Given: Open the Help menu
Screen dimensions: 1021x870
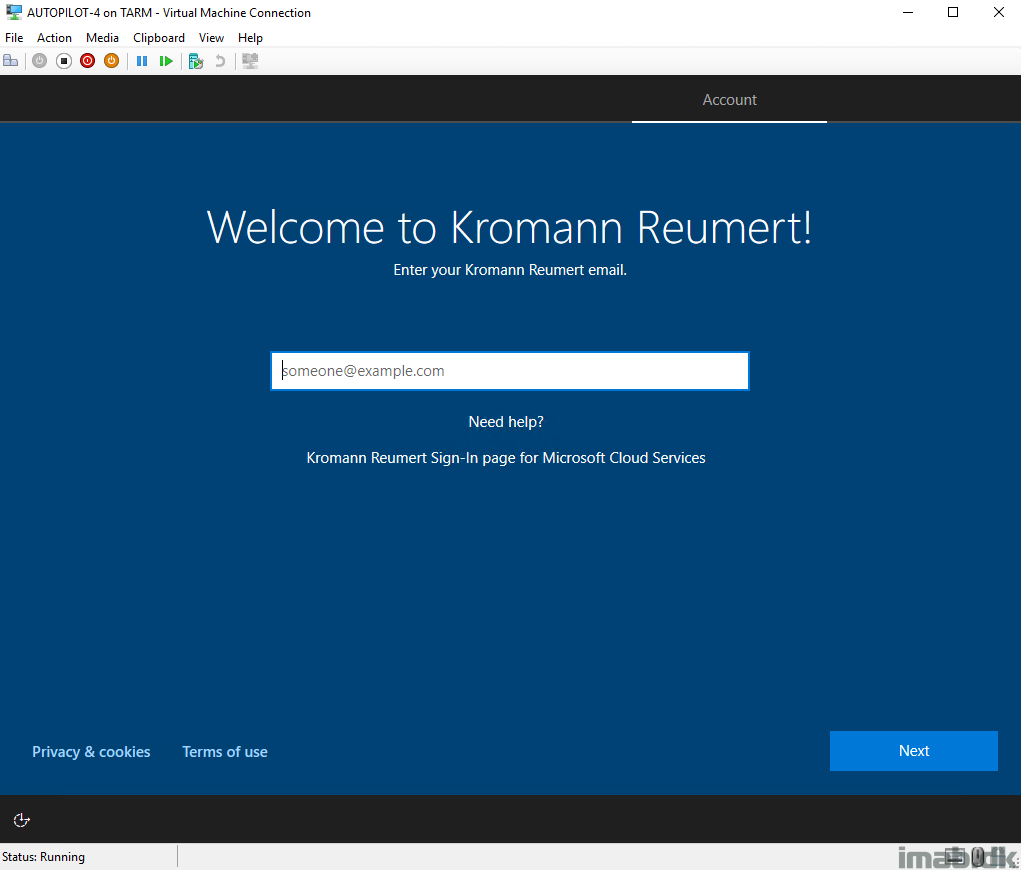Looking at the screenshot, I should (x=250, y=38).
